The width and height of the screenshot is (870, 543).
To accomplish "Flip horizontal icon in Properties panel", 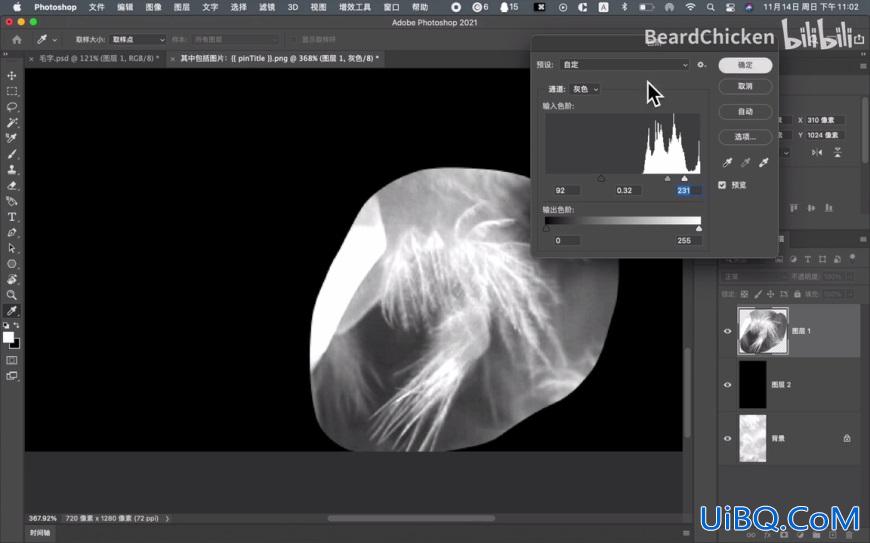I will coord(817,153).
